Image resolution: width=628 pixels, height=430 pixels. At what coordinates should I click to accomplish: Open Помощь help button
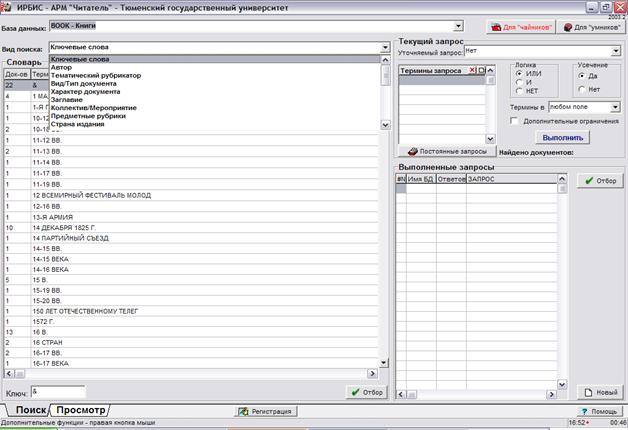click(x=600, y=411)
